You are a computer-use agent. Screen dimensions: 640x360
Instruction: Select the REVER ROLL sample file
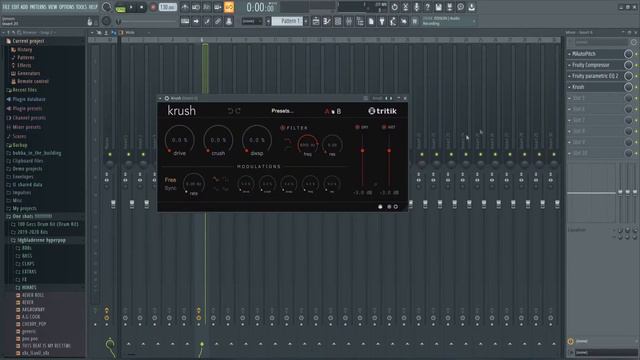(33, 295)
